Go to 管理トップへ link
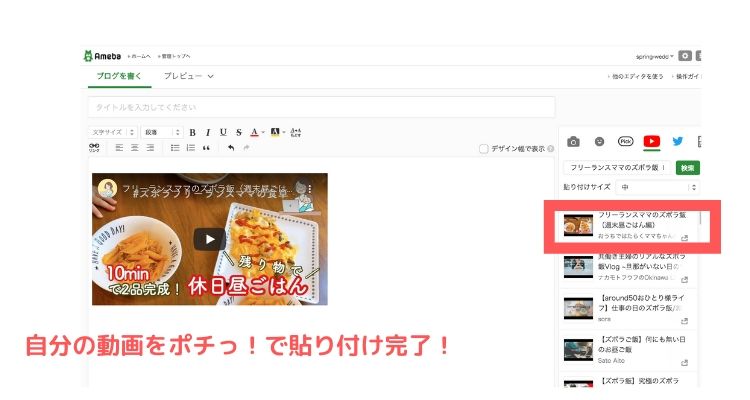 (174, 56)
